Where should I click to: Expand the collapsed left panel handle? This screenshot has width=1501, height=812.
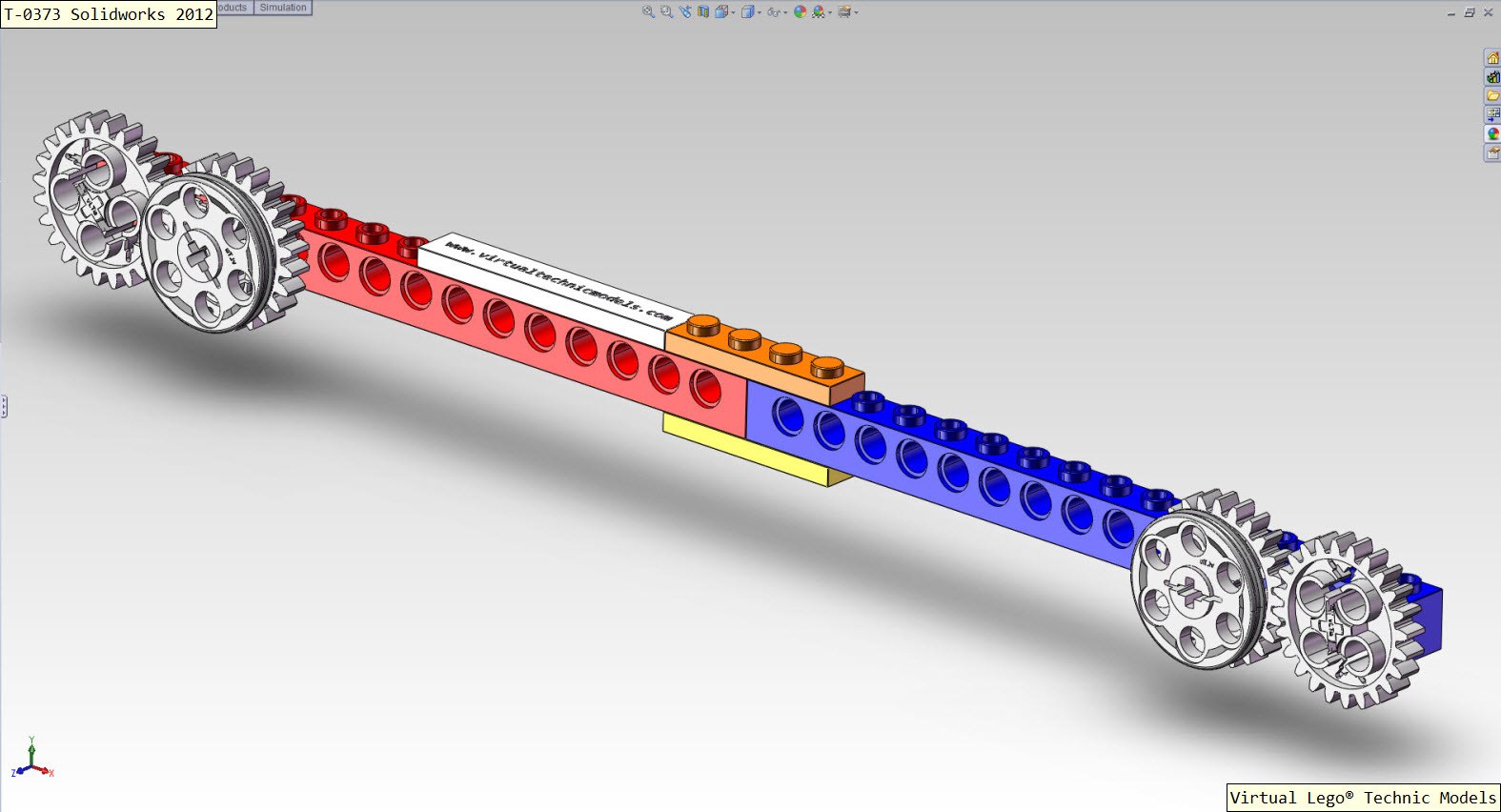(4, 407)
